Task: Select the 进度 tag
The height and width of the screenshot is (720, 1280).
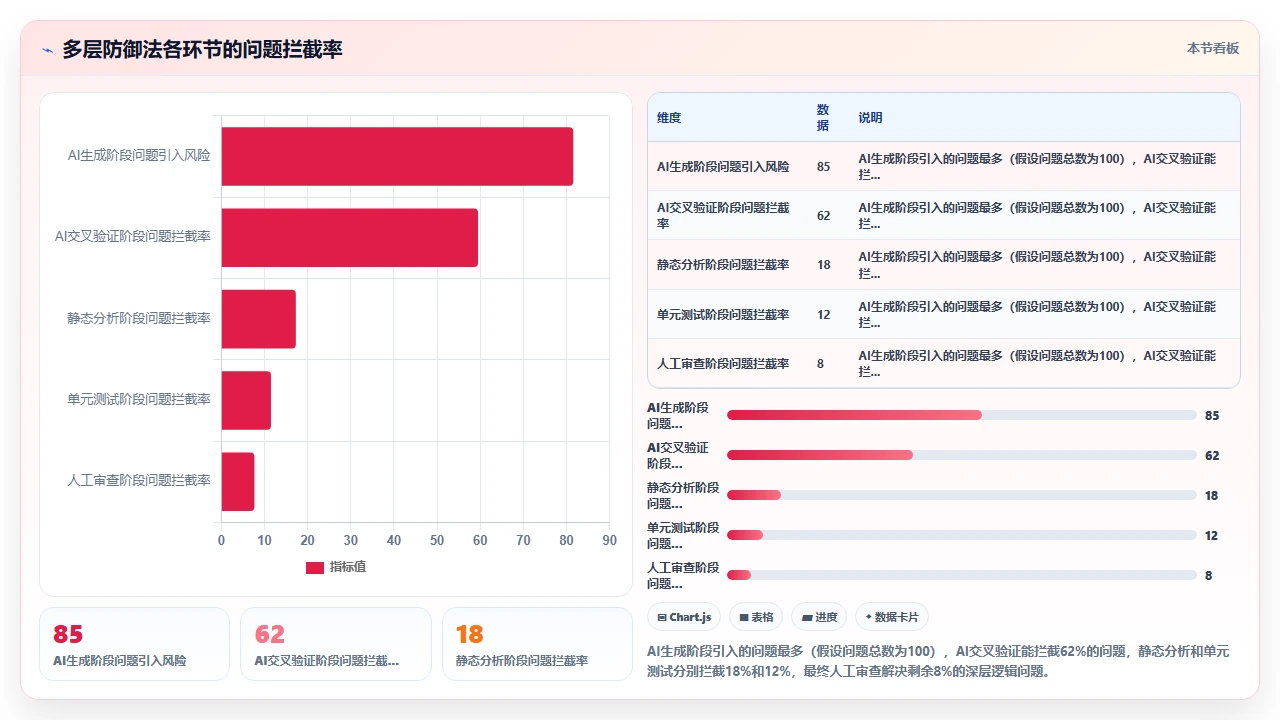Action: click(819, 617)
